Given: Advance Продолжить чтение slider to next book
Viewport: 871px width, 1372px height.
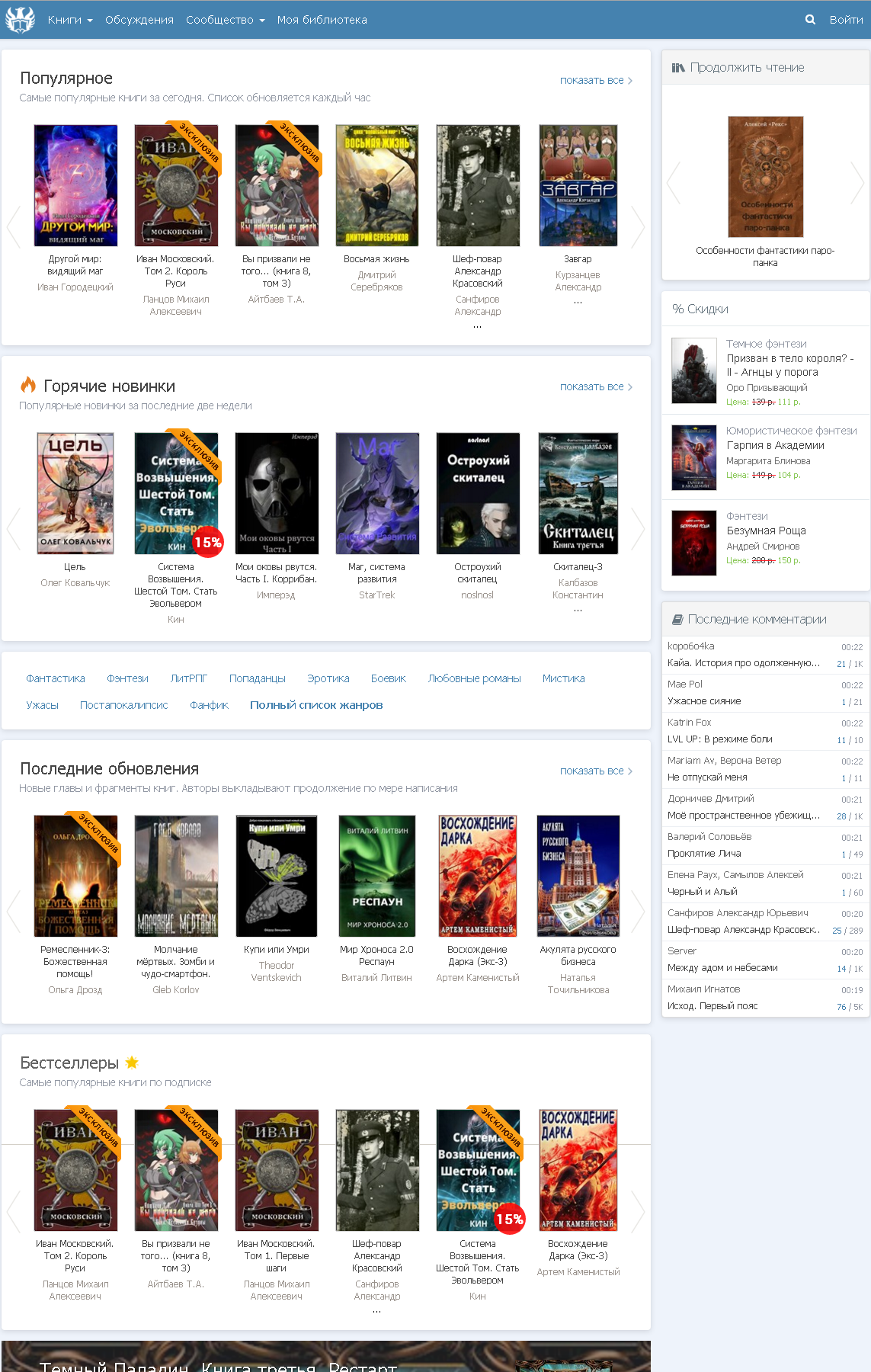Looking at the screenshot, I should 857,183.
